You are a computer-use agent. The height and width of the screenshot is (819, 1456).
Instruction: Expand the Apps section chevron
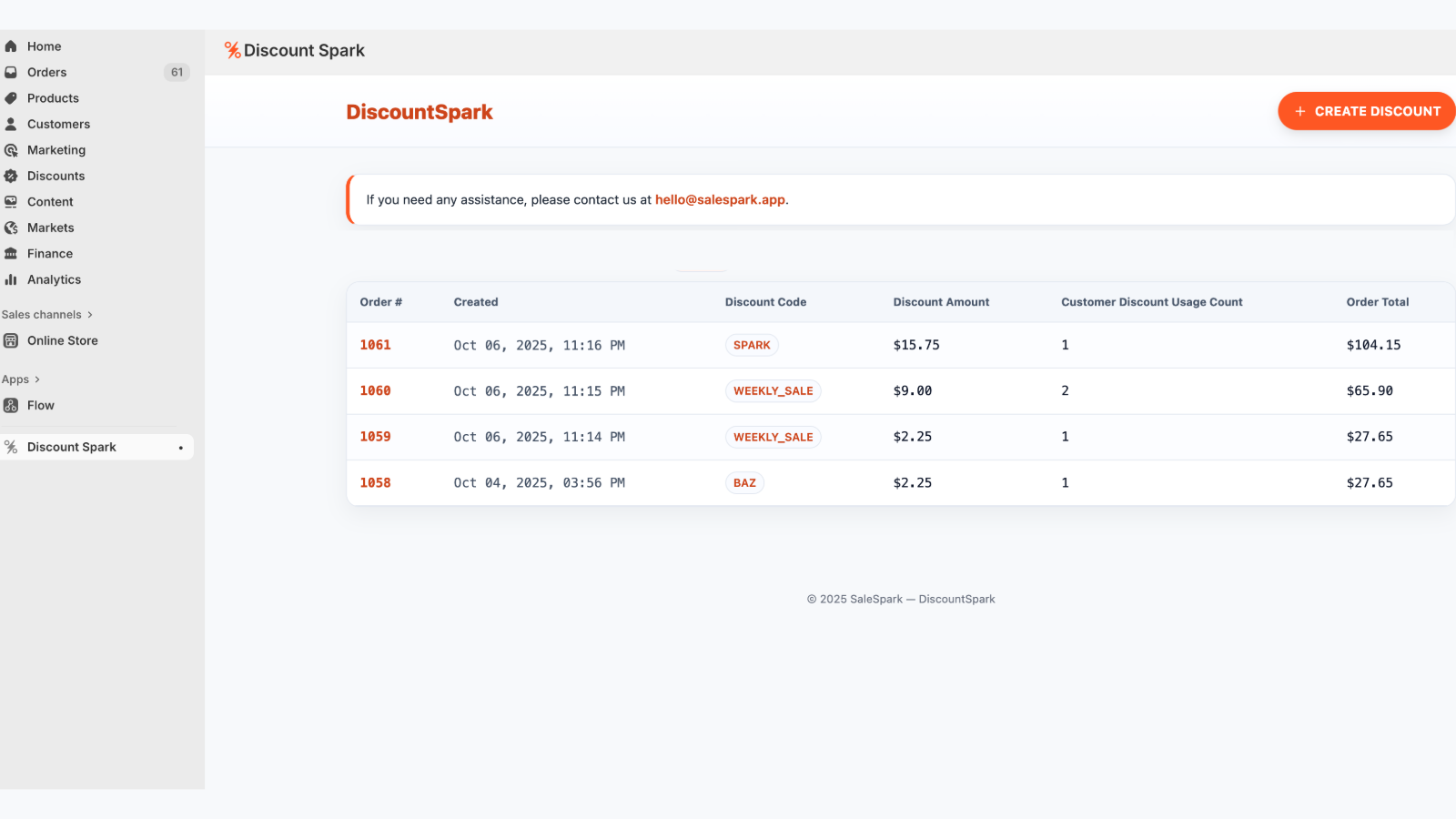pos(37,379)
